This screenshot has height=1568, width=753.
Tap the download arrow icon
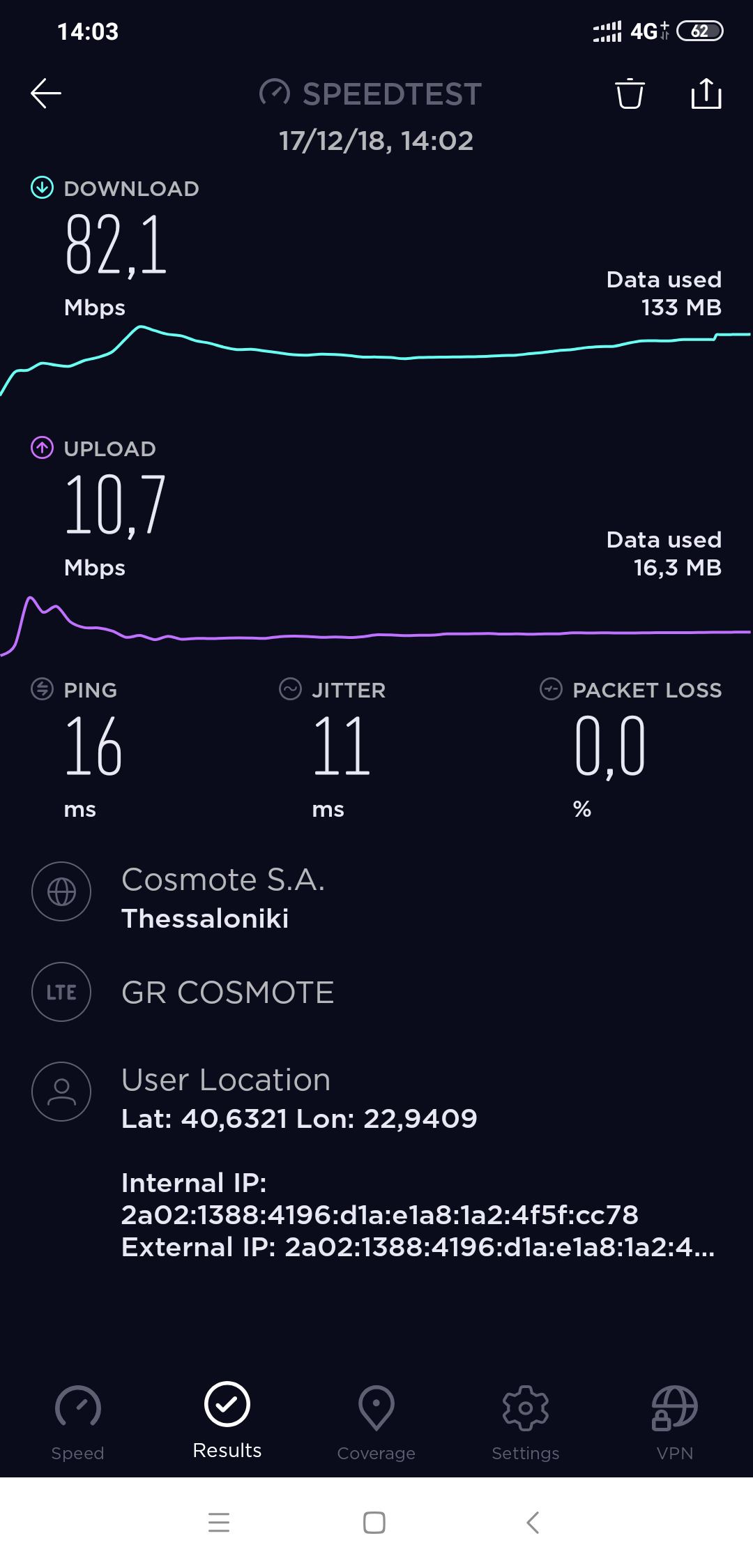pyautogui.click(x=42, y=188)
